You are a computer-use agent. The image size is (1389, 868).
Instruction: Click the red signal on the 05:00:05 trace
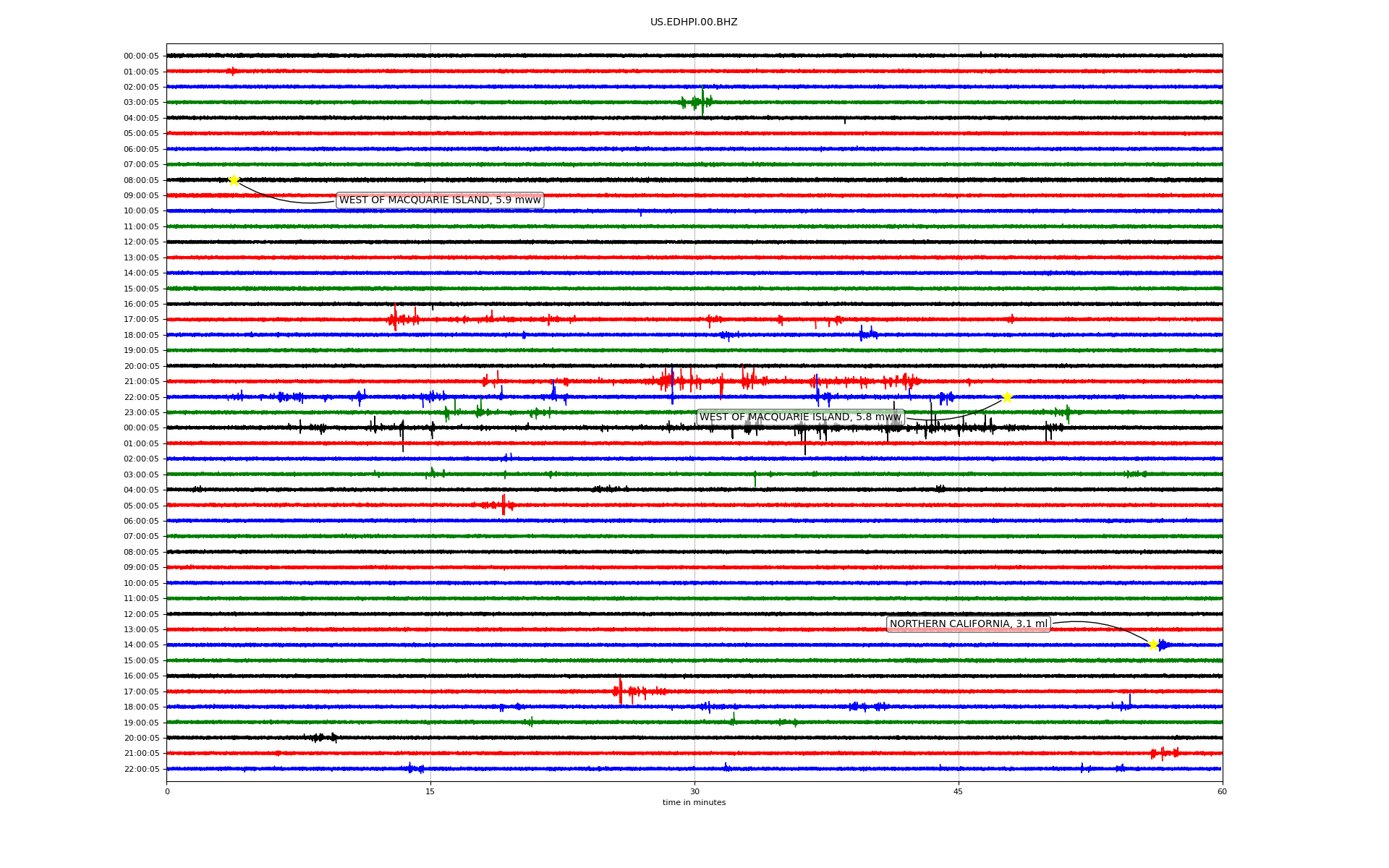504,505
